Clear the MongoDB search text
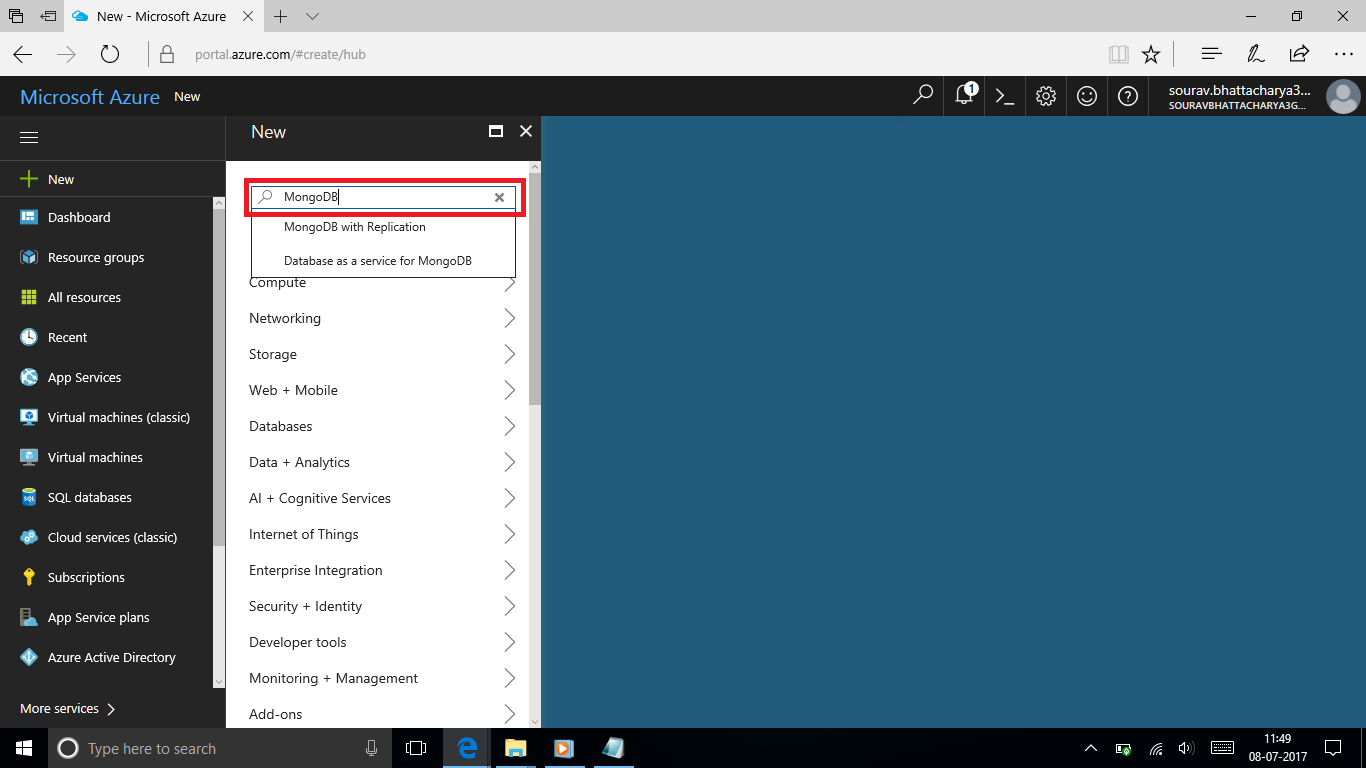The width and height of the screenshot is (1366, 768). click(x=499, y=197)
